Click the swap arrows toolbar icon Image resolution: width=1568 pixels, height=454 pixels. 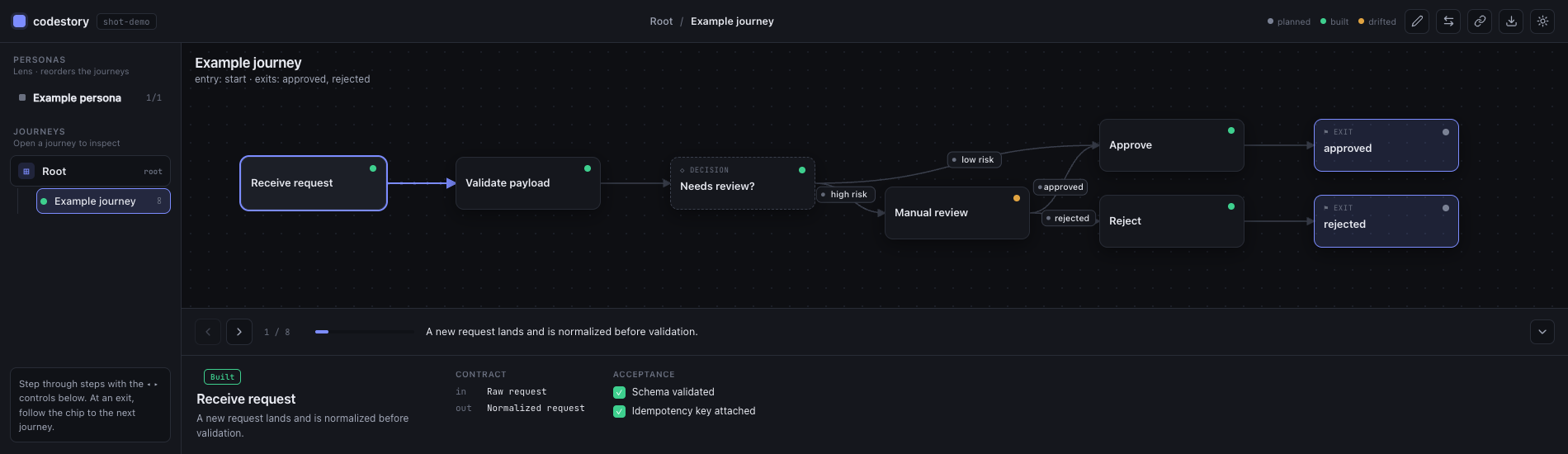coord(1448,21)
